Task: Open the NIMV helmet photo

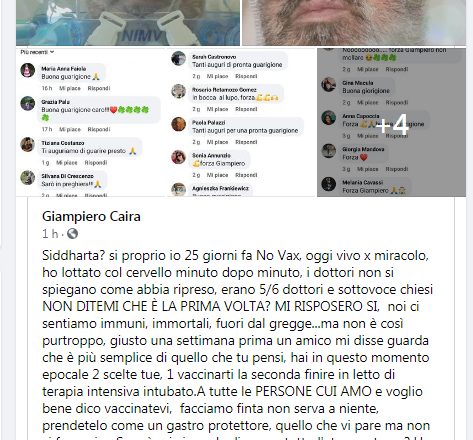Action: pyautogui.click(x=128, y=23)
